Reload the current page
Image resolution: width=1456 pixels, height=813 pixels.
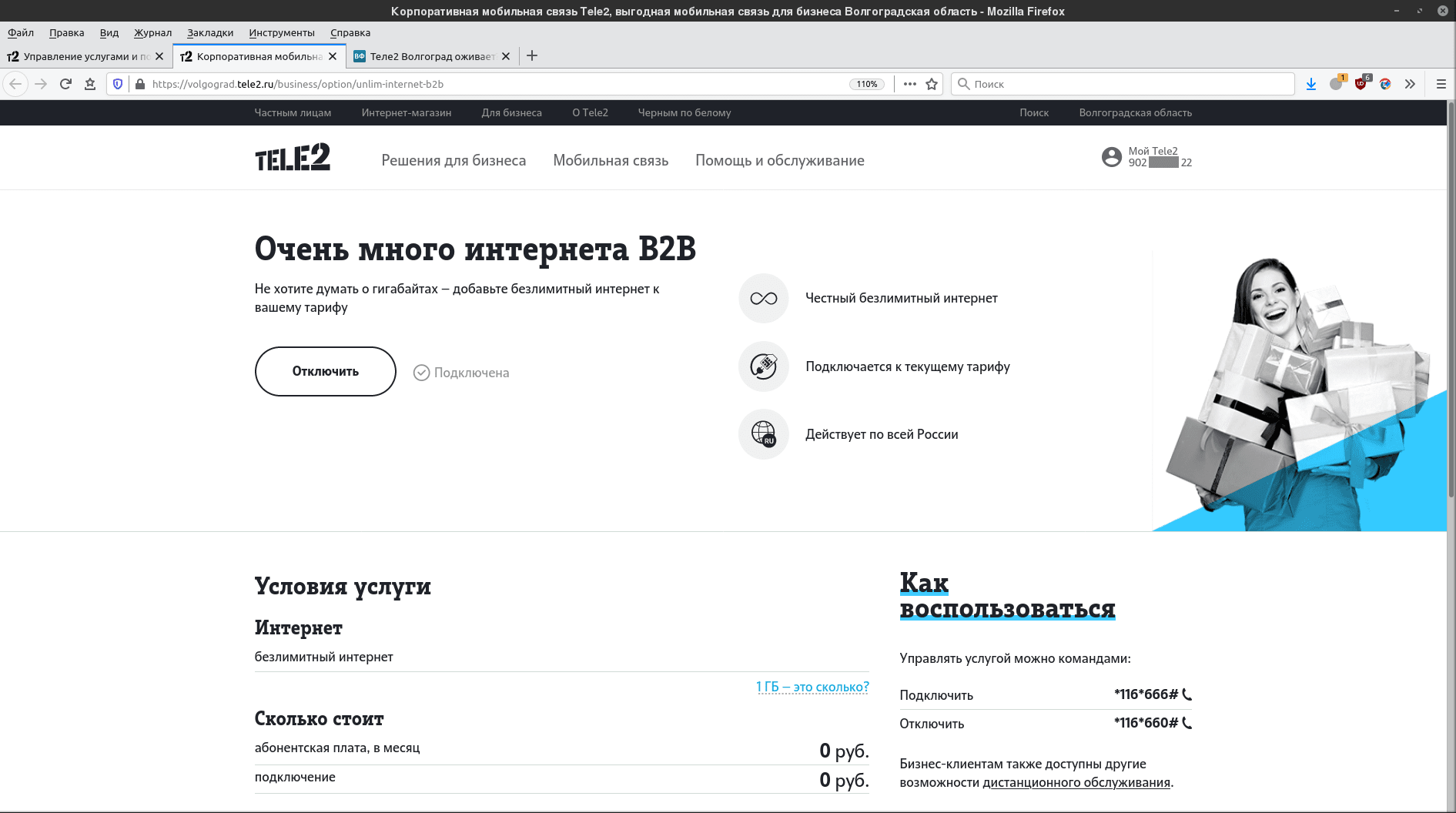(x=65, y=84)
